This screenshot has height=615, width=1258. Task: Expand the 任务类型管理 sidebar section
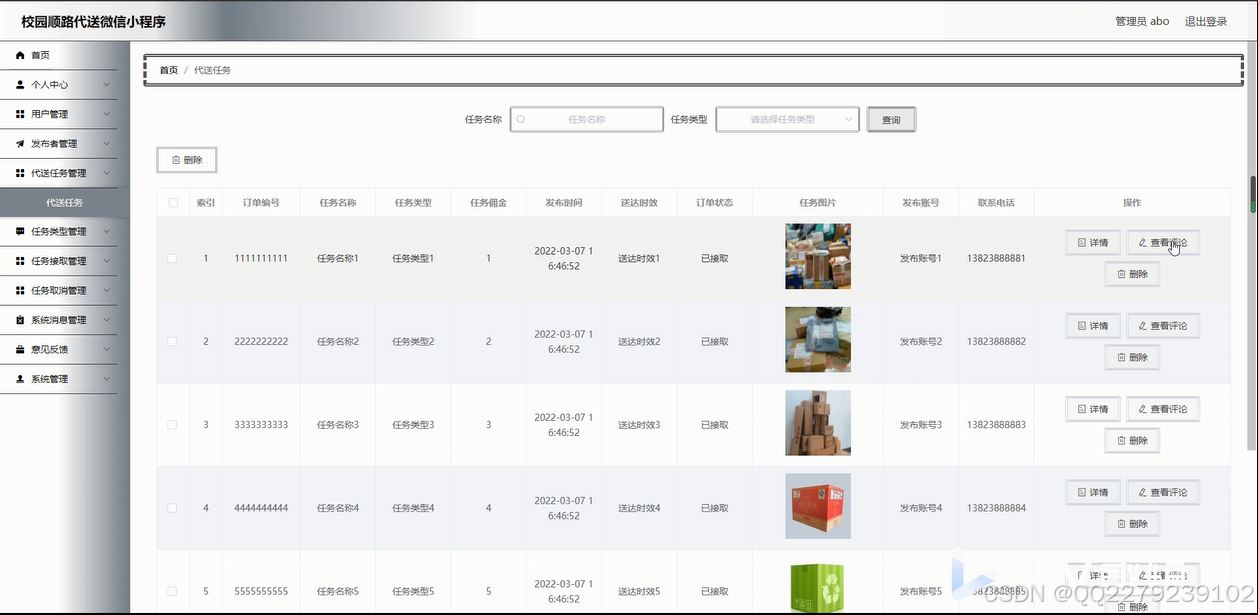pyautogui.click(x=60, y=231)
